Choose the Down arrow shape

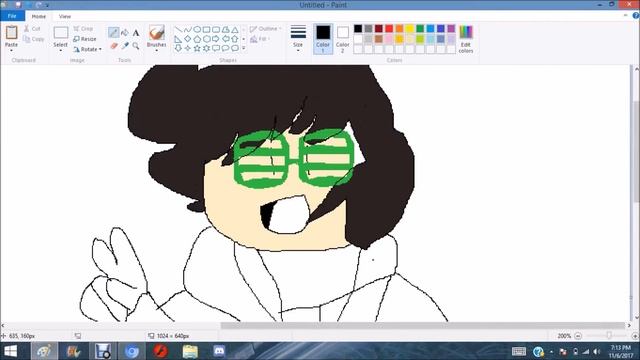(x=178, y=48)
